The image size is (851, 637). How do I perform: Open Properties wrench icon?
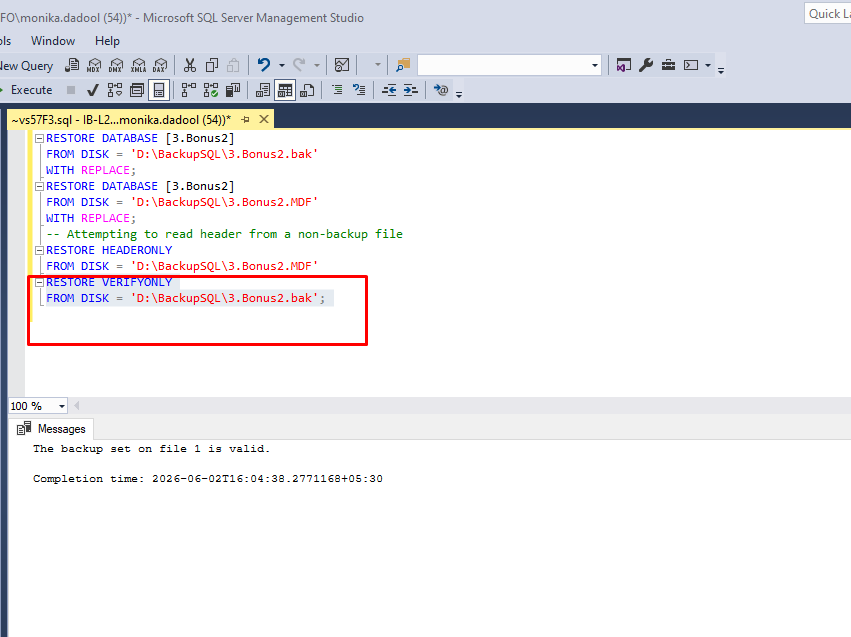(646, 66)
